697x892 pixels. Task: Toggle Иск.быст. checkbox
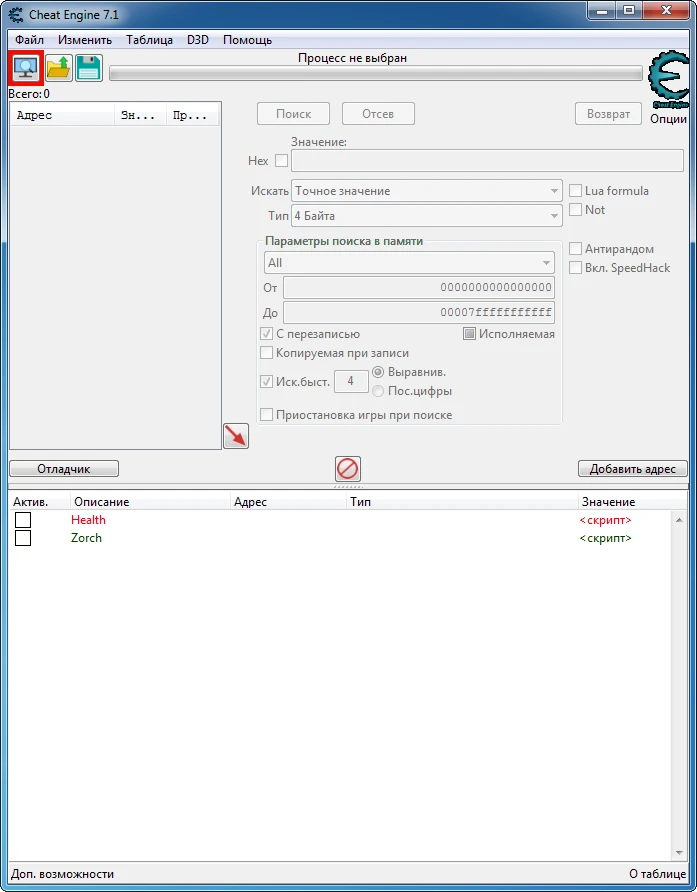pyautogui.click(x=266, y=381)
